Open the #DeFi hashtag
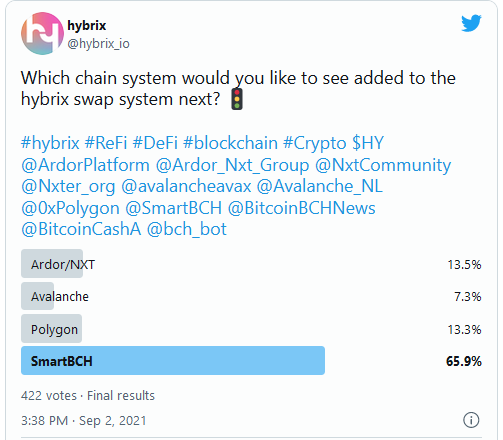This screenshot has width=503, height=440. tap(155, 143)
